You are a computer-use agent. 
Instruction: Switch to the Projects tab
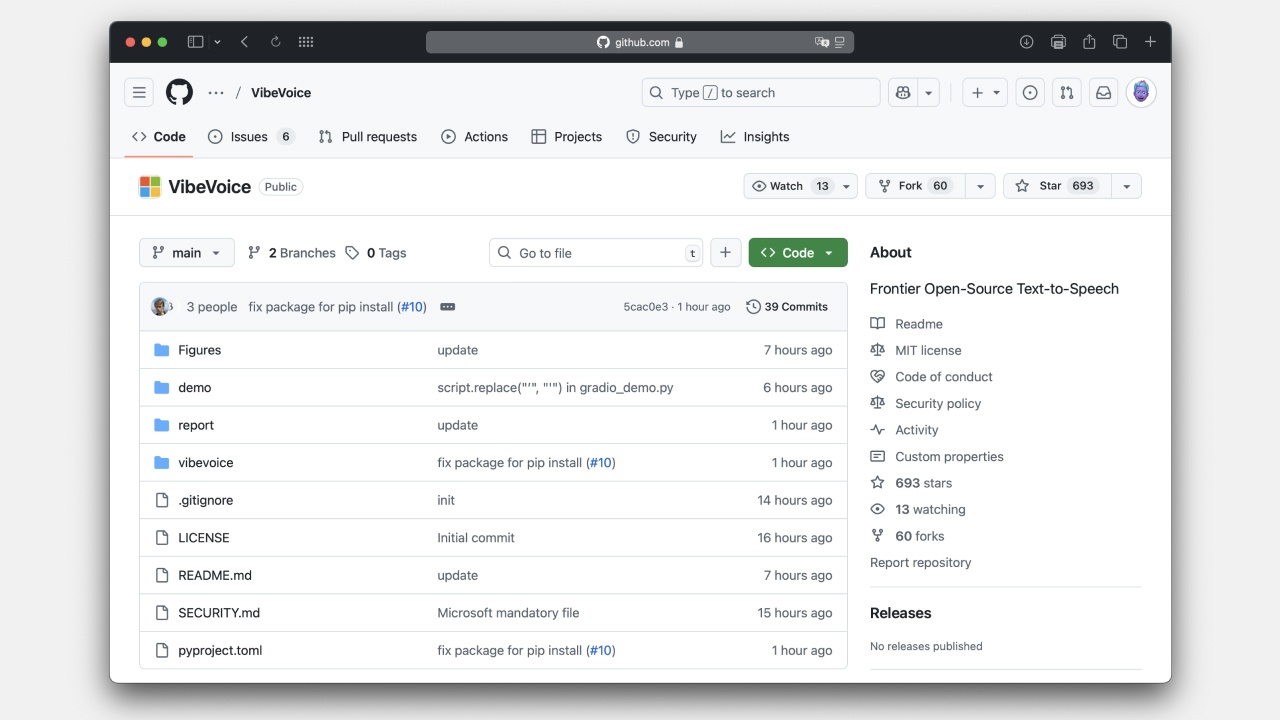(567, 137)
